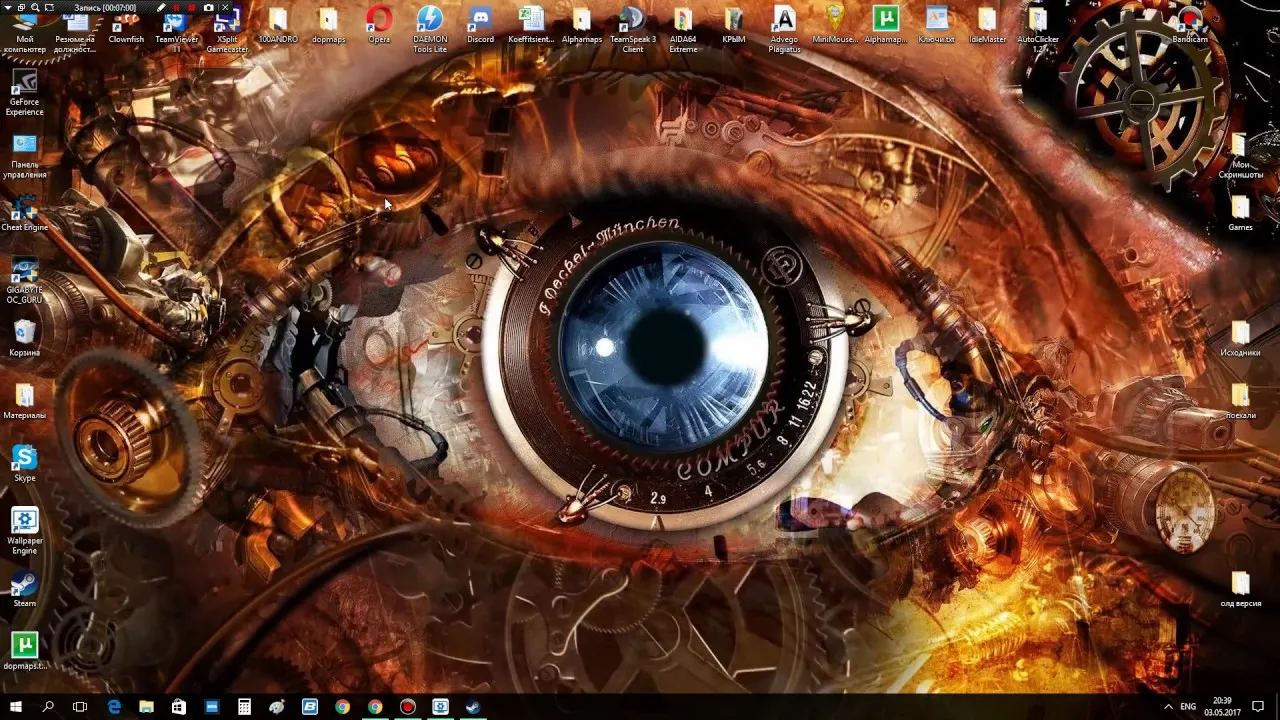Pause the recording in the recorder bar
1280x720 pixels.
click(175, 7)
